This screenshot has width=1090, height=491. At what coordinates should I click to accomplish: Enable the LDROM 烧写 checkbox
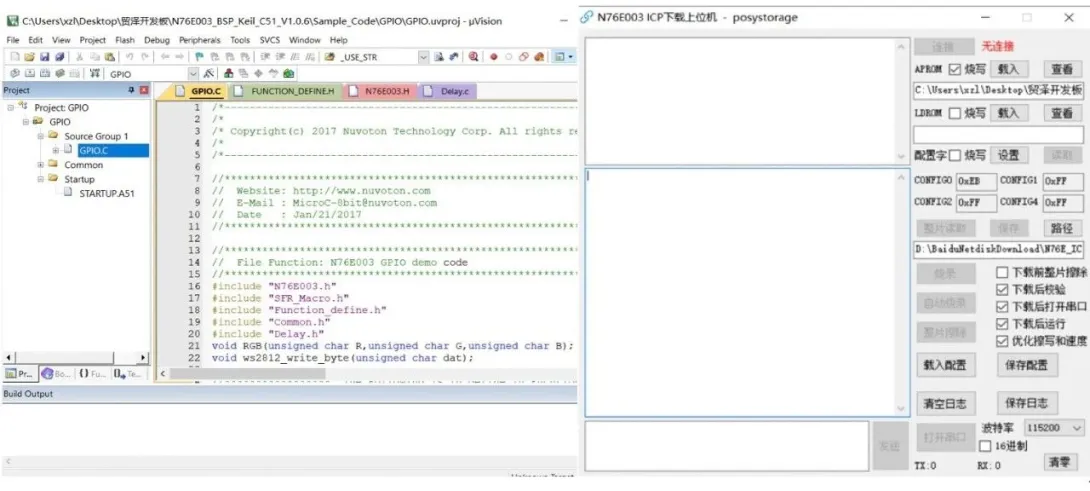954,113
